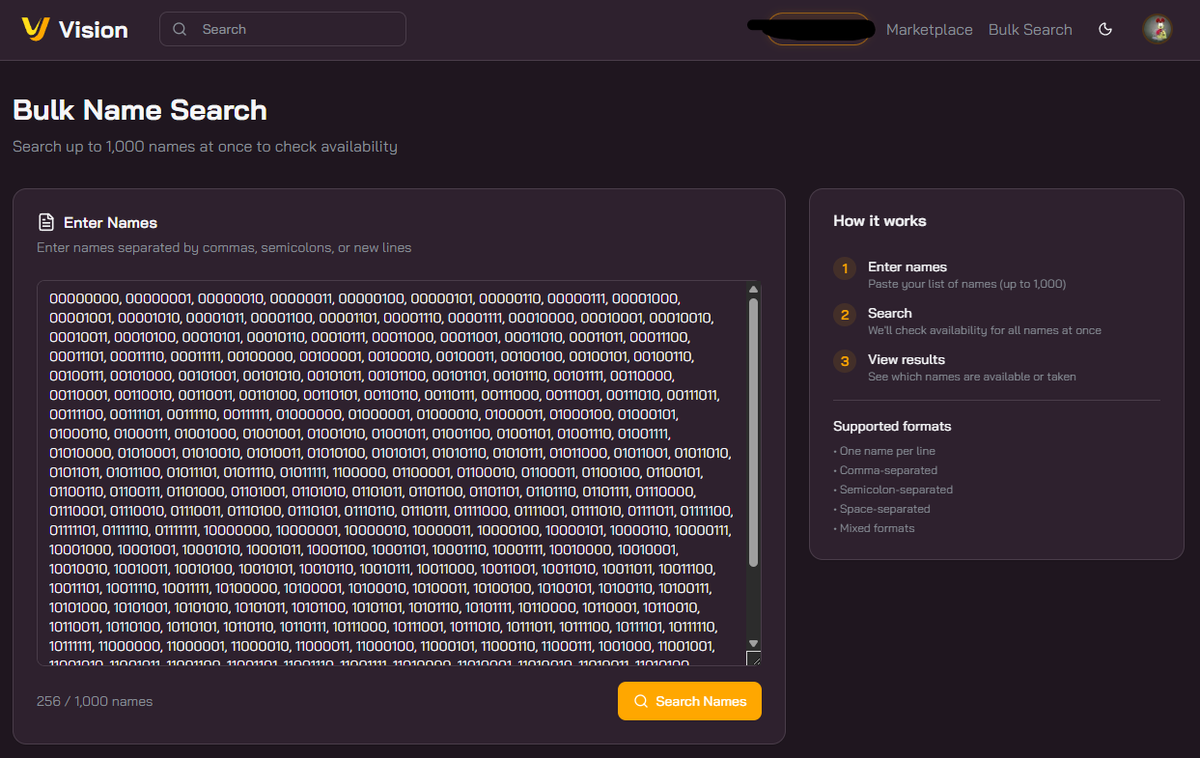Toggle dark mode moon icon
This screenshot has width=1200, height=758.
(x=1105, y=29)
